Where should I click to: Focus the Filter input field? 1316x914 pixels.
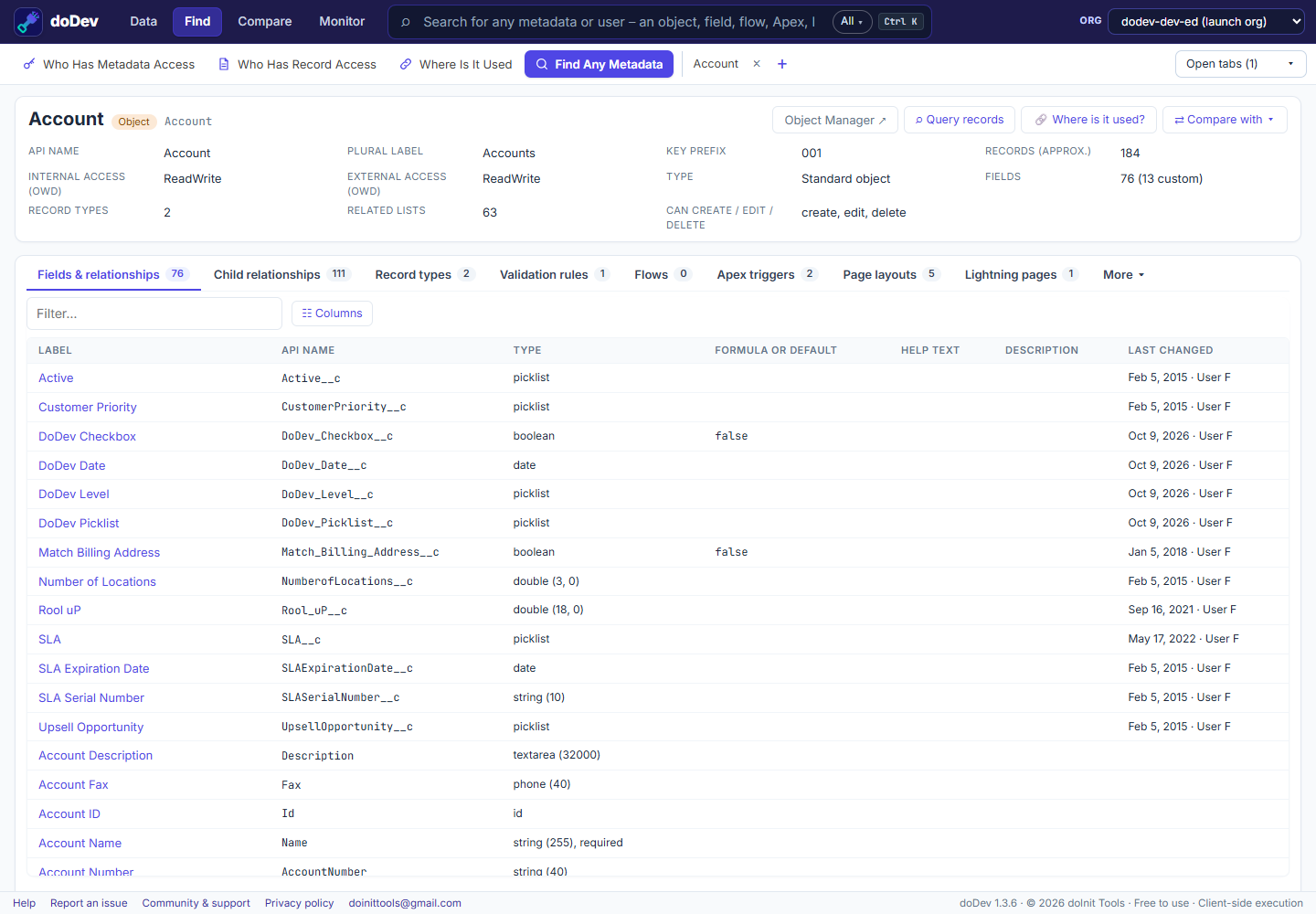pos(154,314)
